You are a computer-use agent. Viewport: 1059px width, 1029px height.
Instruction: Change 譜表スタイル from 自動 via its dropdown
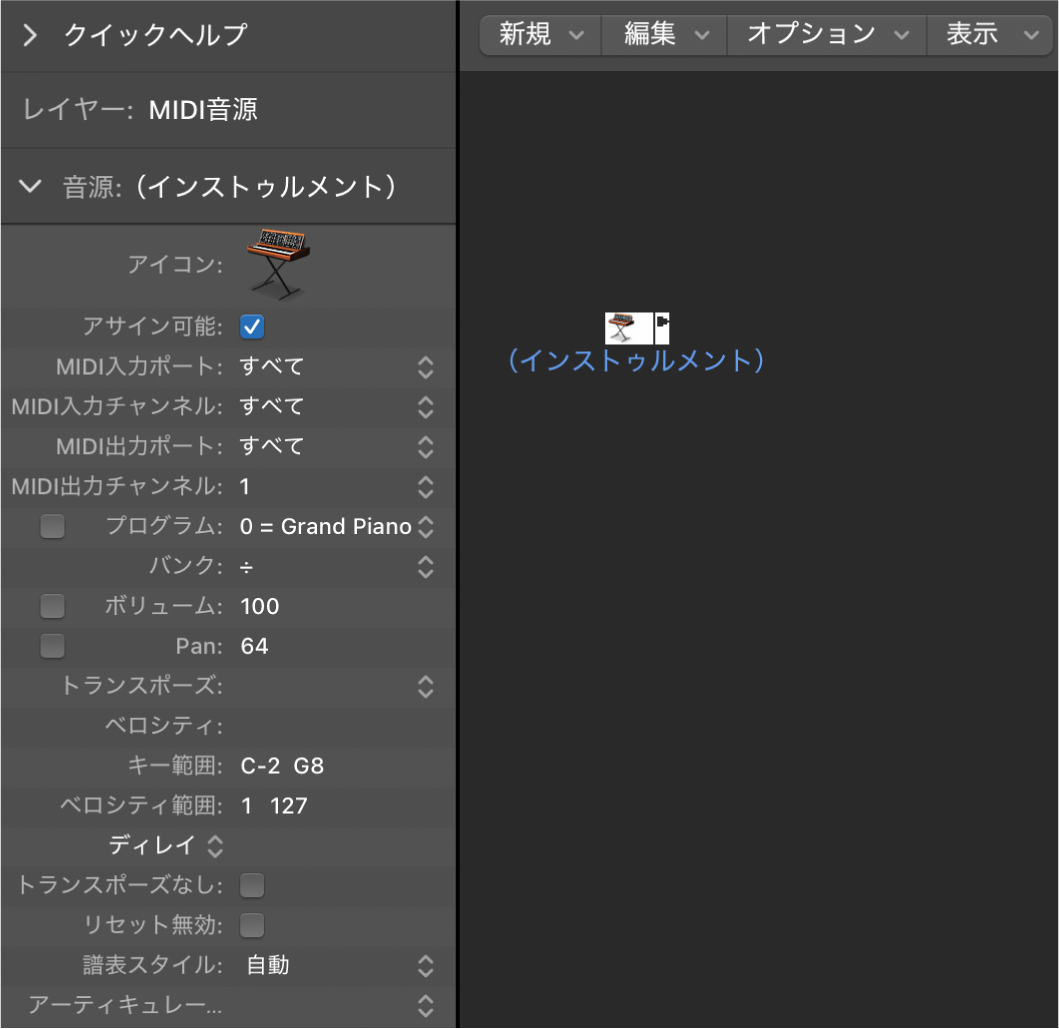[x=425, y=965]
